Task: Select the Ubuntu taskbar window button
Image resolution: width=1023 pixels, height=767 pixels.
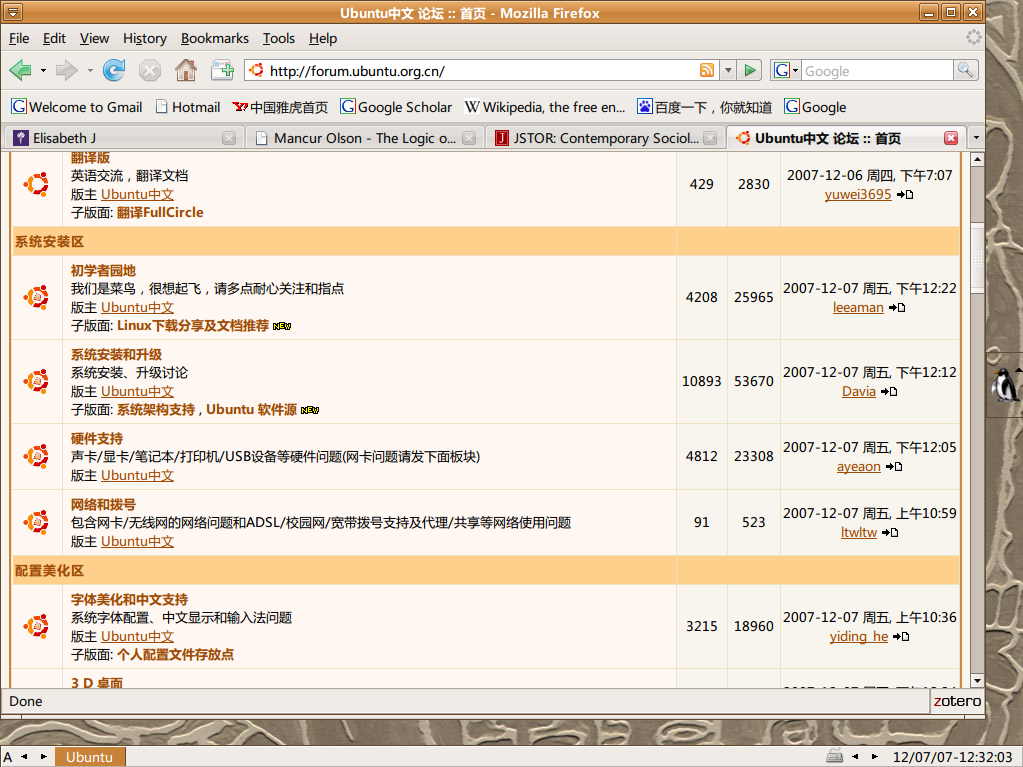Action: click(x=89, y=757)
